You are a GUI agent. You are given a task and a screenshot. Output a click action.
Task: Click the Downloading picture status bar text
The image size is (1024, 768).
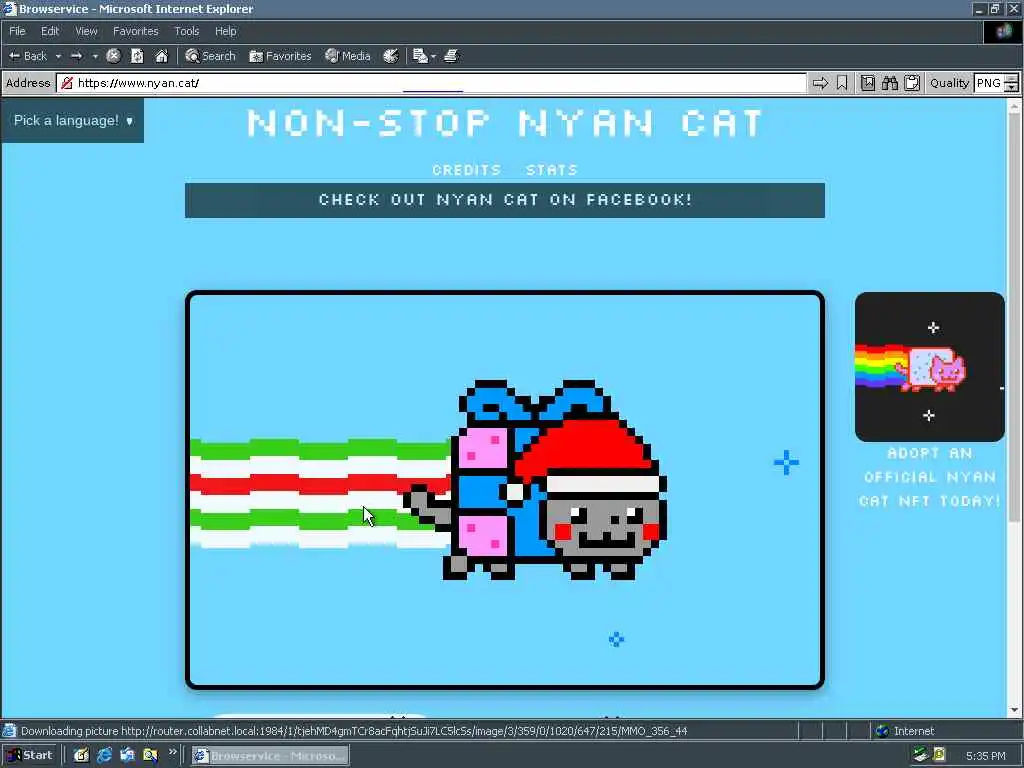353,731
